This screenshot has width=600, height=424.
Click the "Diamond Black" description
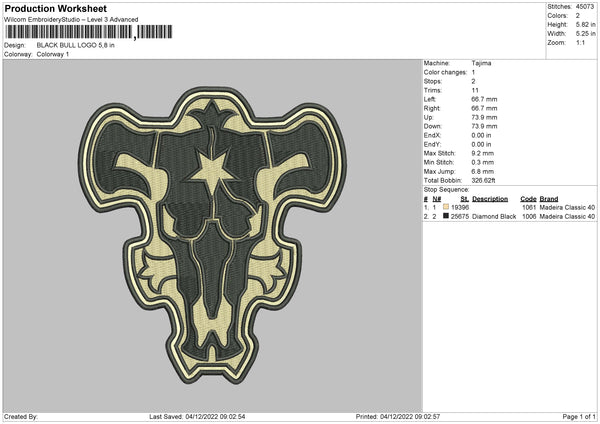pyautogui.click(x=494, y=217)
